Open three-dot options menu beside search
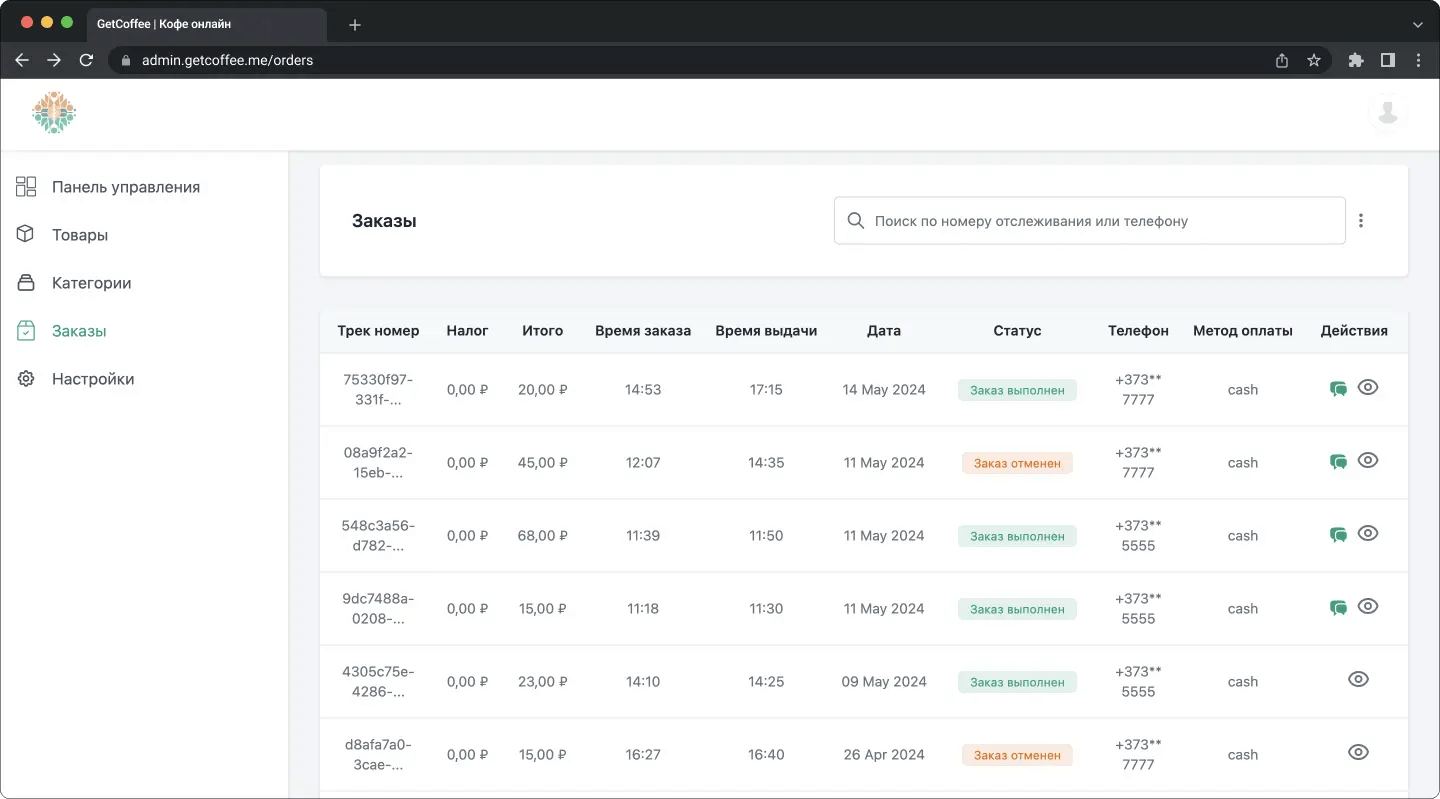This screenshot has height=799, width=1440. click(1361, 221)
